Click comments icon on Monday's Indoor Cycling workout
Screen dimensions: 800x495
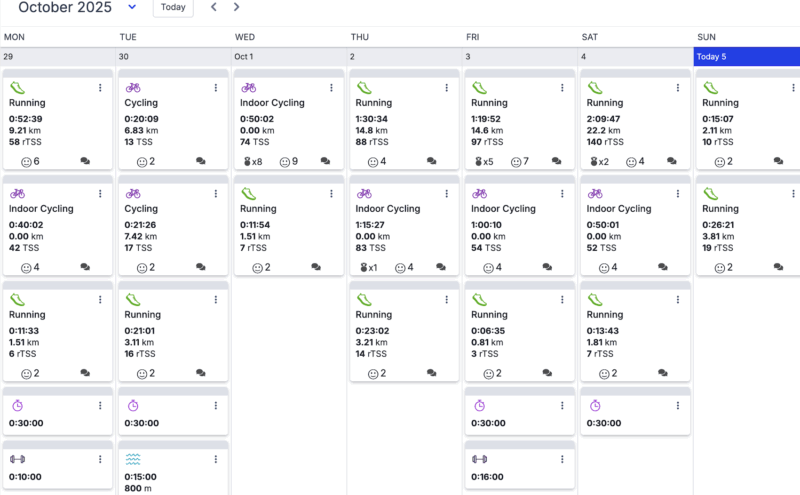click(x=85, y=267)
